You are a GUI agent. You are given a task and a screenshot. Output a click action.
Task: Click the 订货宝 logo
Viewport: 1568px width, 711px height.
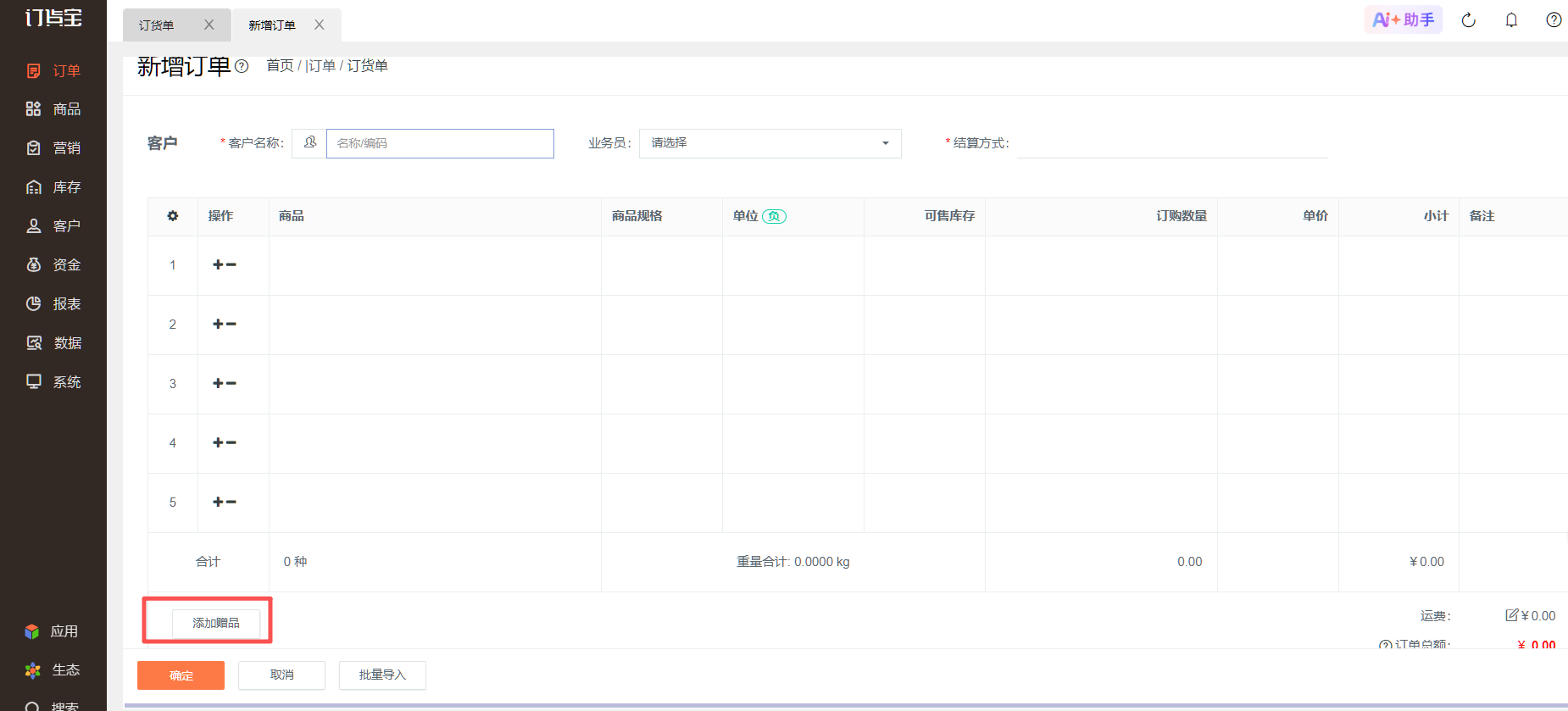point(53,17)
